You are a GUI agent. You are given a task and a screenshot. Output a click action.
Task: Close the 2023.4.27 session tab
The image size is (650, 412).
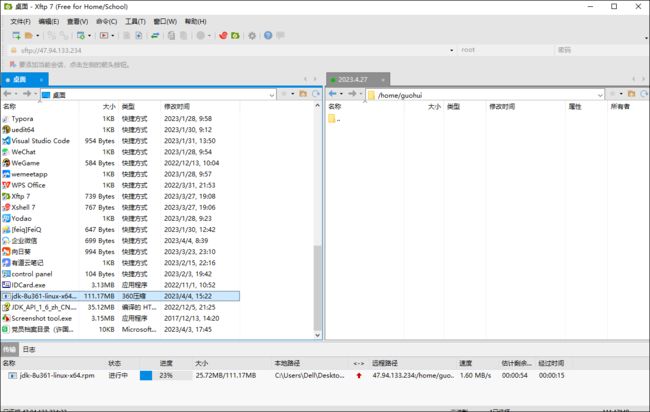pyautogui.click(x=383, y=80)
